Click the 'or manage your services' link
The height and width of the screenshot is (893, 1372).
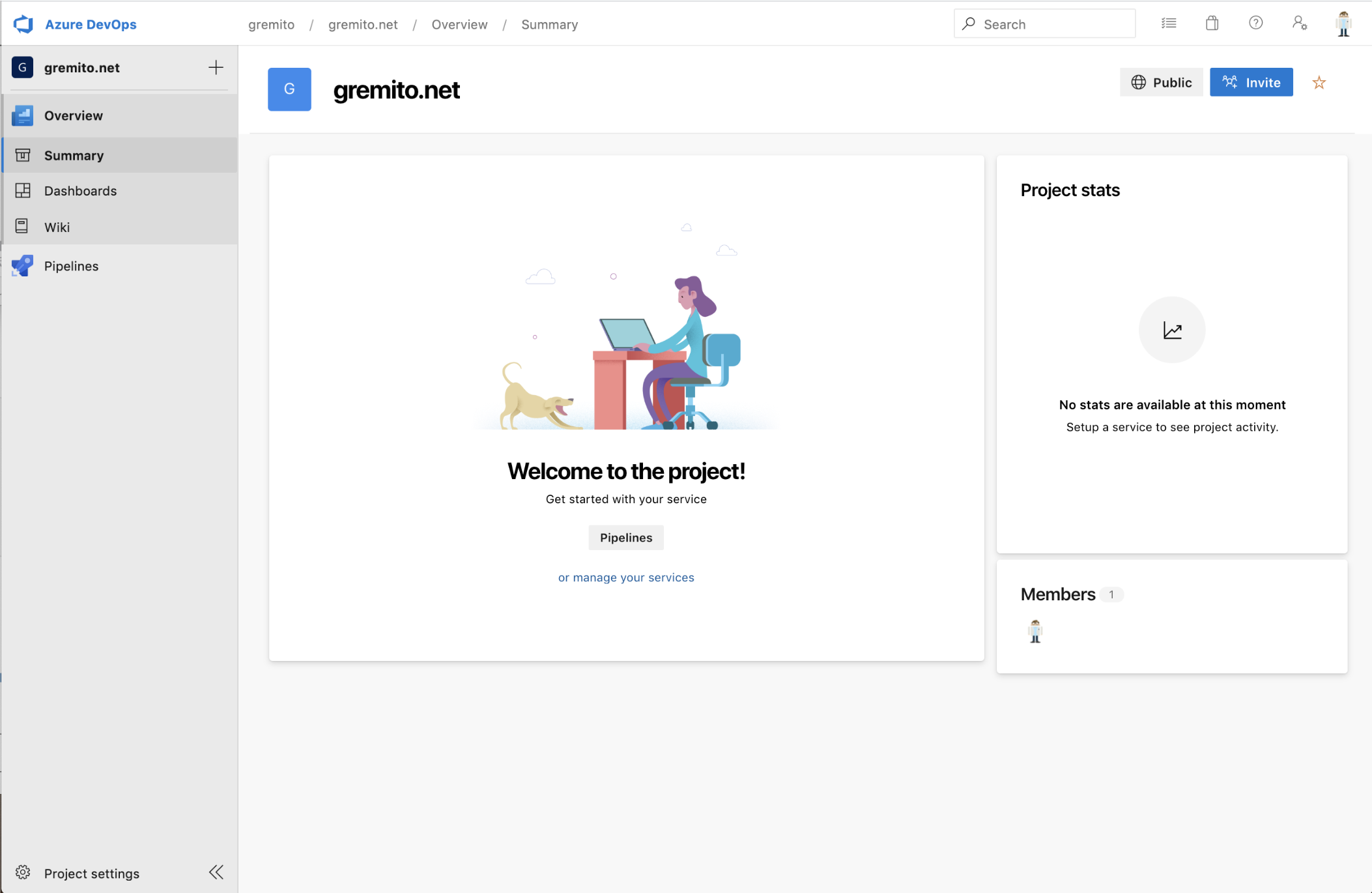pyautogui.click(x=625, y=578)
